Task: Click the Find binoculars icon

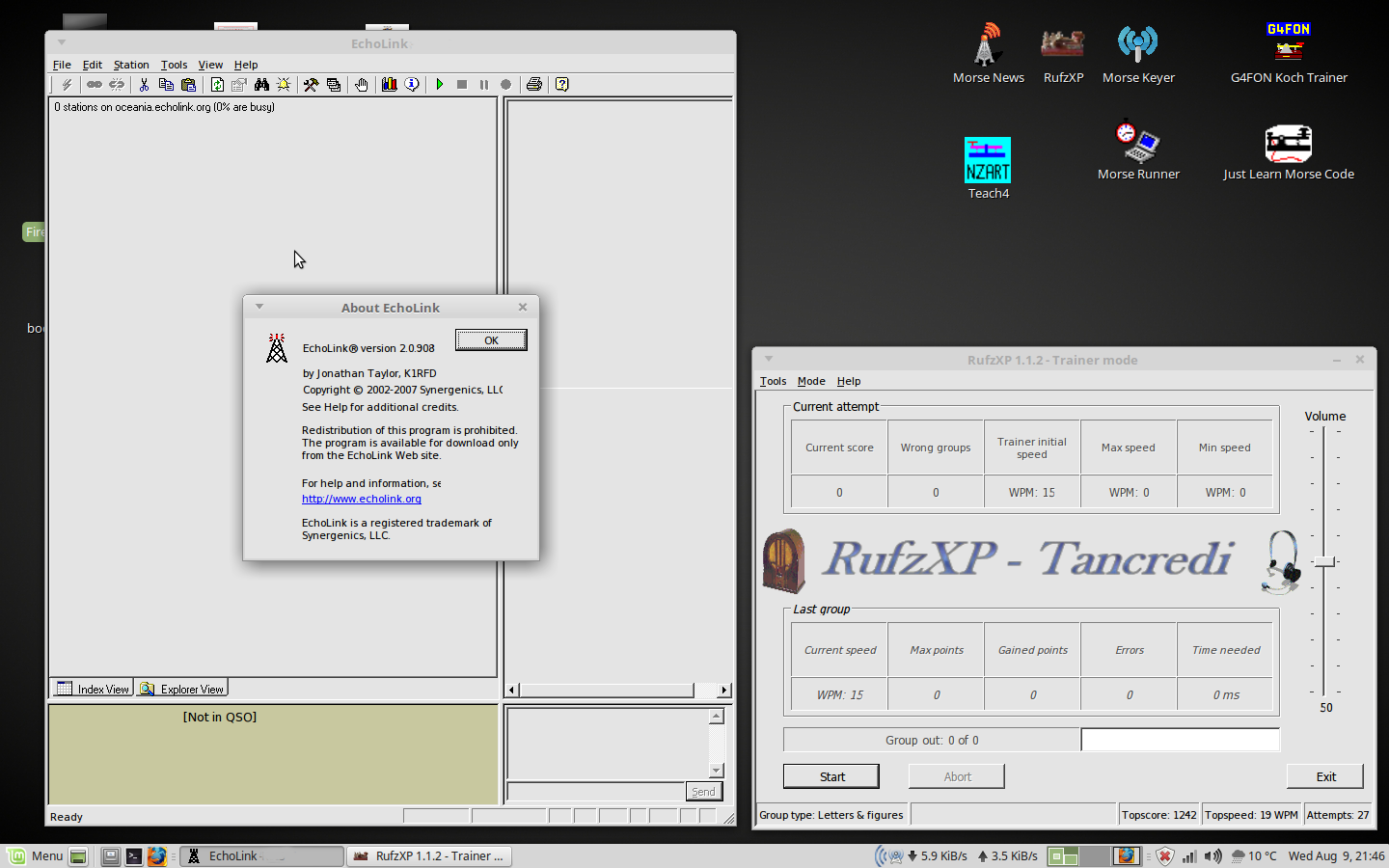Action: (x=261, y=85)
